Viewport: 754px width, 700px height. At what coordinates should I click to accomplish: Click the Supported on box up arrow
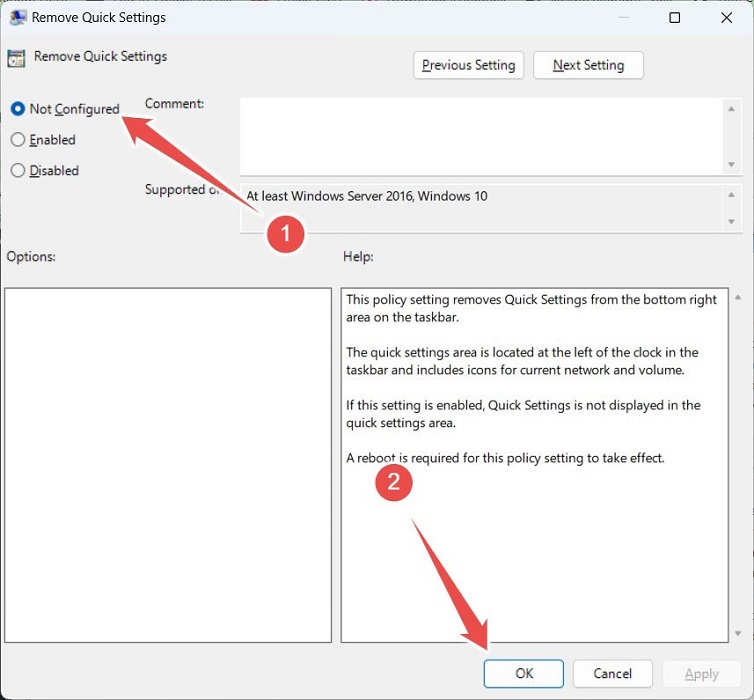pyautogui.click(x=731, y=195)
